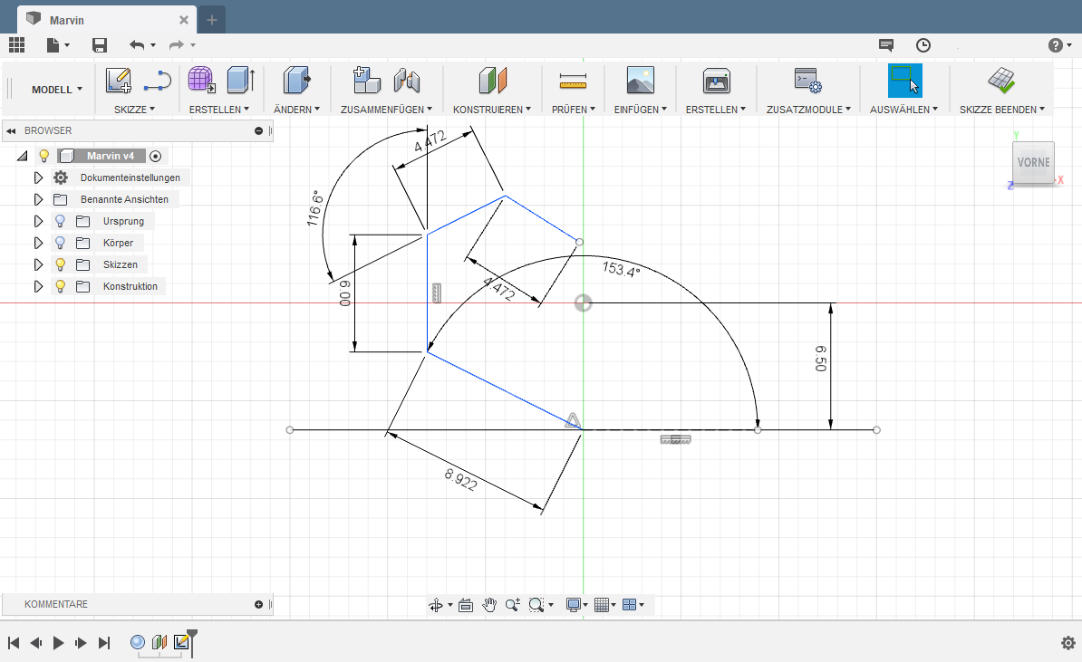Click the Finish Sketch checkmark icon
This screenshot has width=1082, height=662.
(x=1001, y=80)
